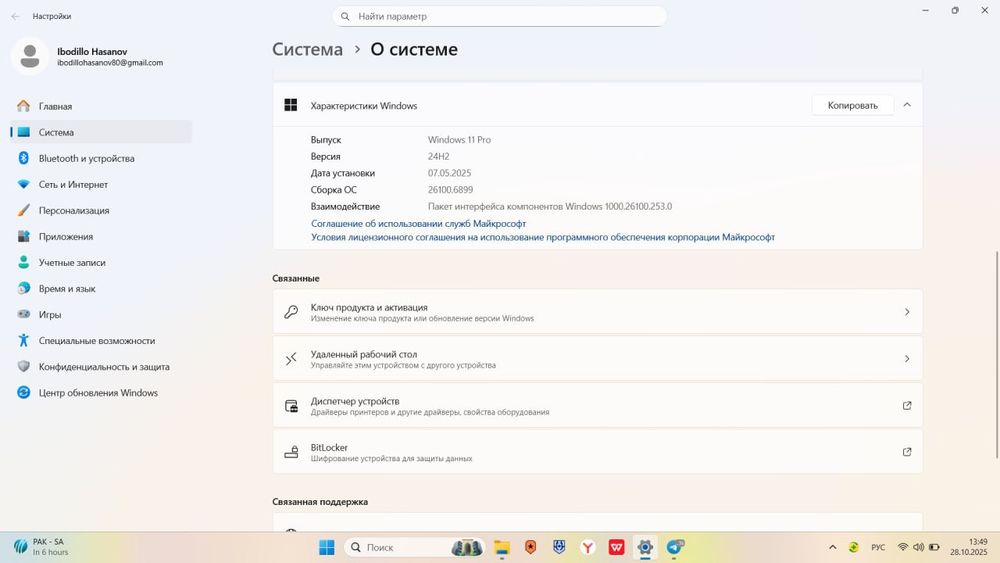Open Telegram from the taskbar
The height and width of the screenshot is (563, 1000).
(x=675, y=547)
